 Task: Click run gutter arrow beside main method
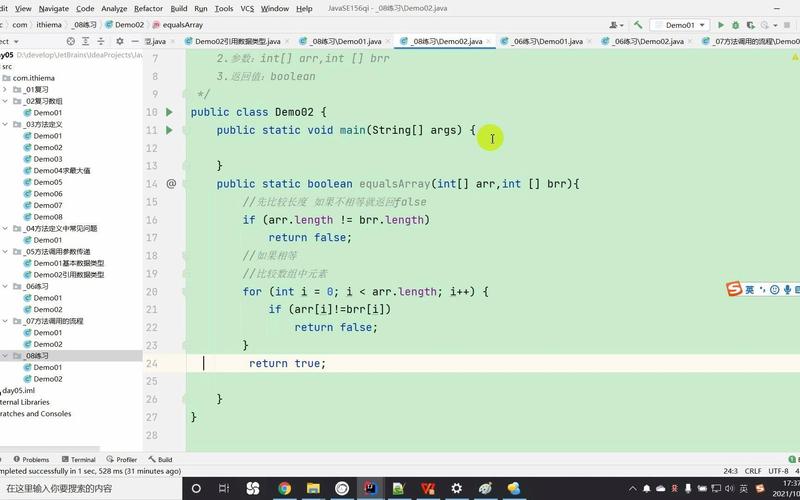(x=169, y=130)
